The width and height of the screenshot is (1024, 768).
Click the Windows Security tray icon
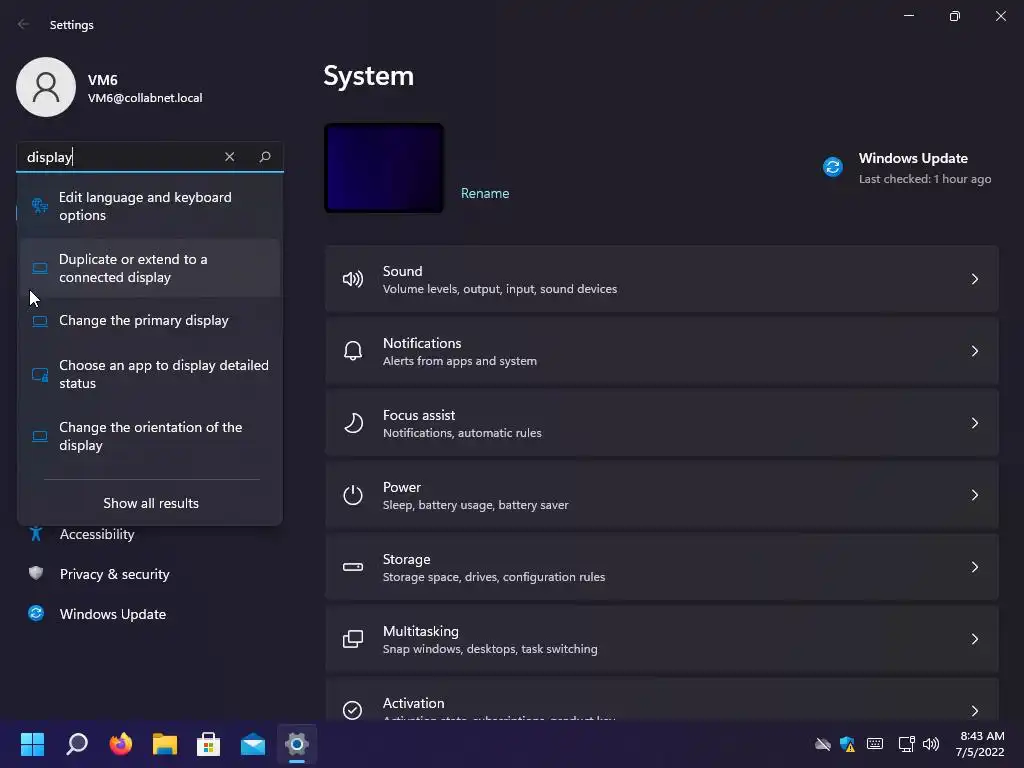pos(848,744)
